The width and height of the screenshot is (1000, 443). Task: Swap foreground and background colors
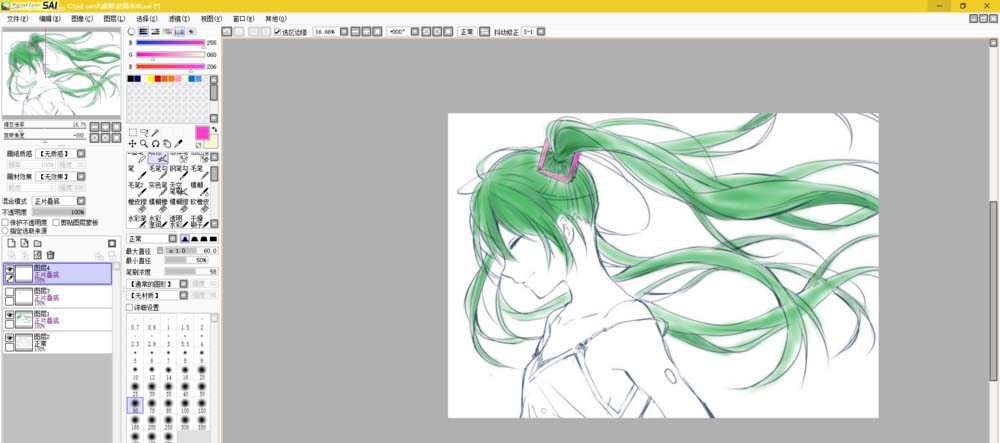[x=214, y=129]
